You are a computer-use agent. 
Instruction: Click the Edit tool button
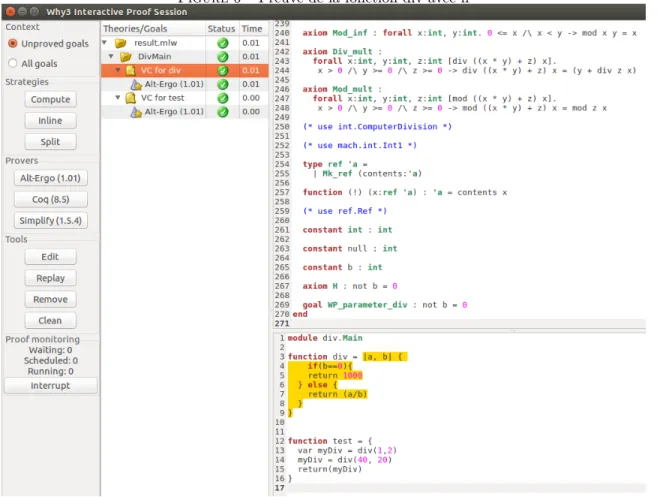pyautogui.click(x=50, y=257)
